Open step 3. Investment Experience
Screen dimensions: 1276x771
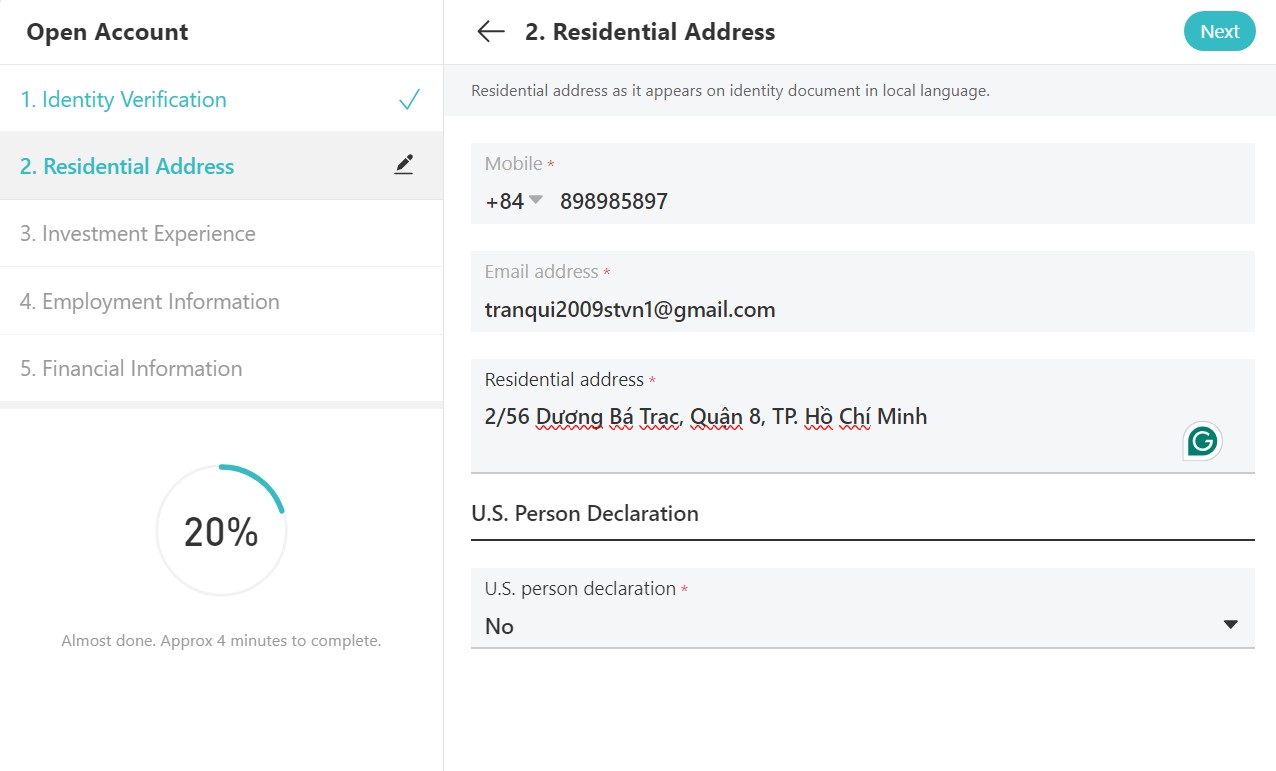[221, 233]
